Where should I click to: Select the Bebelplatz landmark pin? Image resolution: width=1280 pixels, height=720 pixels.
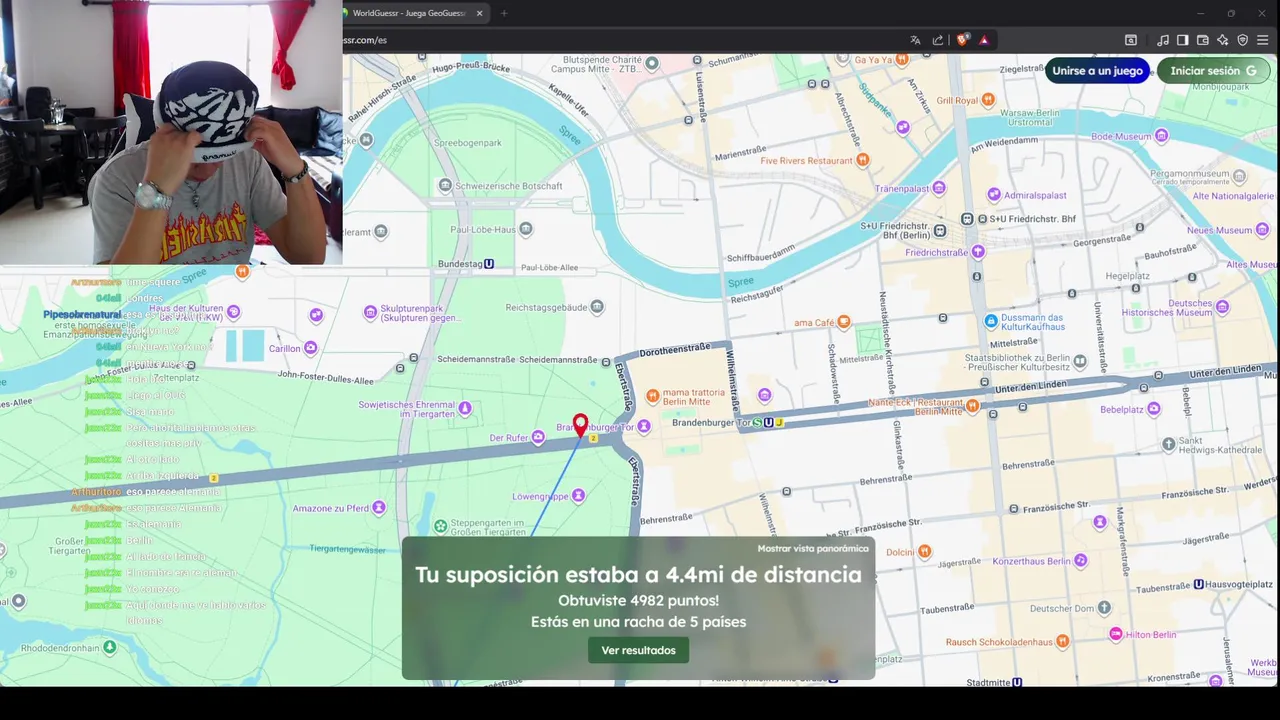(1153, 409)
